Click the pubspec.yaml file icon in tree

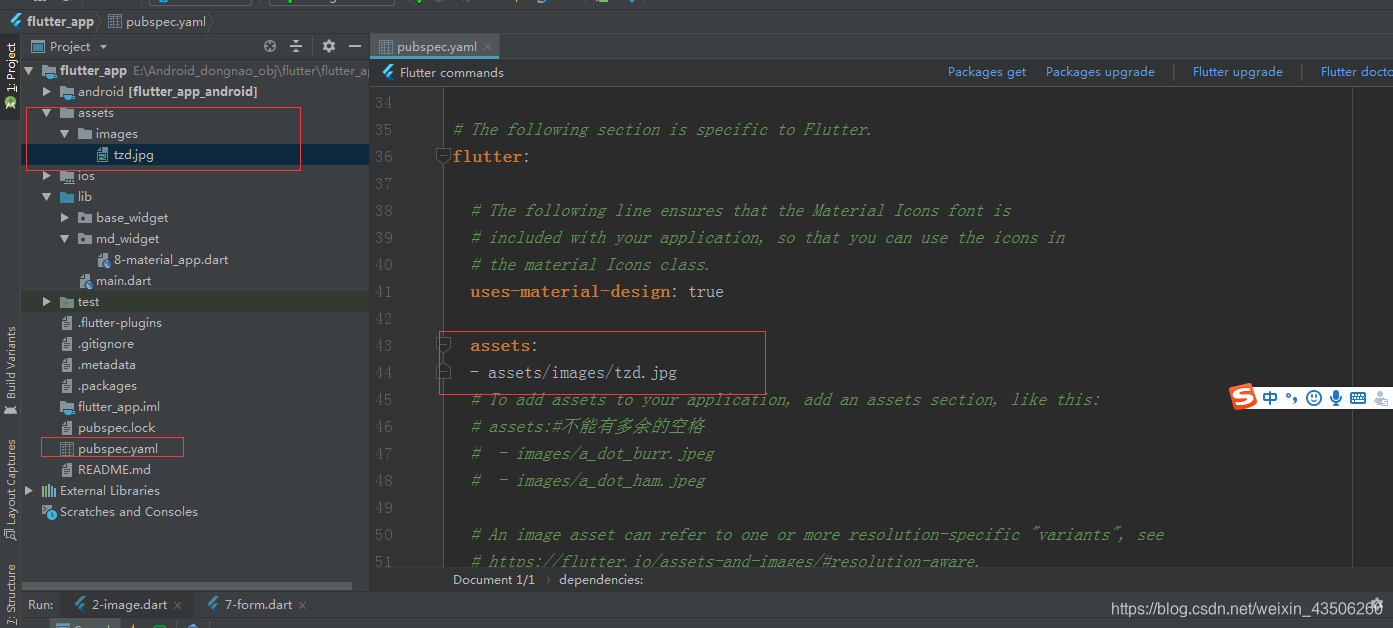point(67,449)
